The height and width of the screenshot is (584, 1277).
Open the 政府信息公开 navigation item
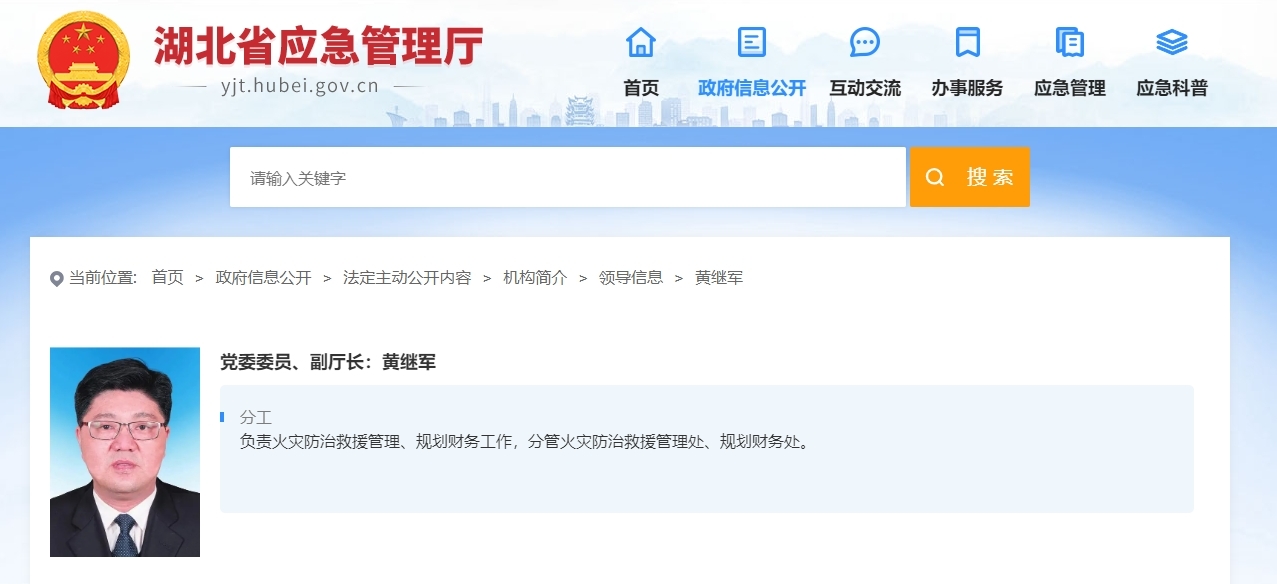pyautogui.click(x=752, y=88)
